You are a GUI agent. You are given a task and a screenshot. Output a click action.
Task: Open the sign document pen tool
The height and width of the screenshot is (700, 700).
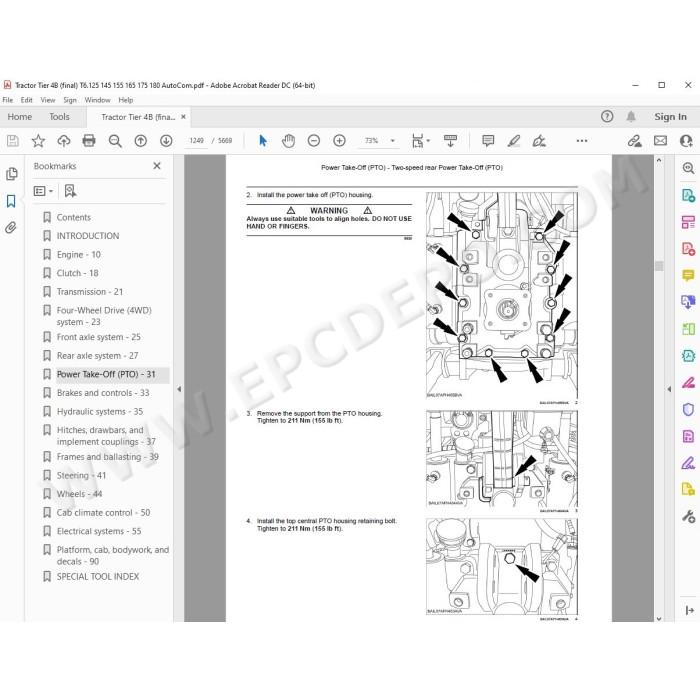pos(539,141)
